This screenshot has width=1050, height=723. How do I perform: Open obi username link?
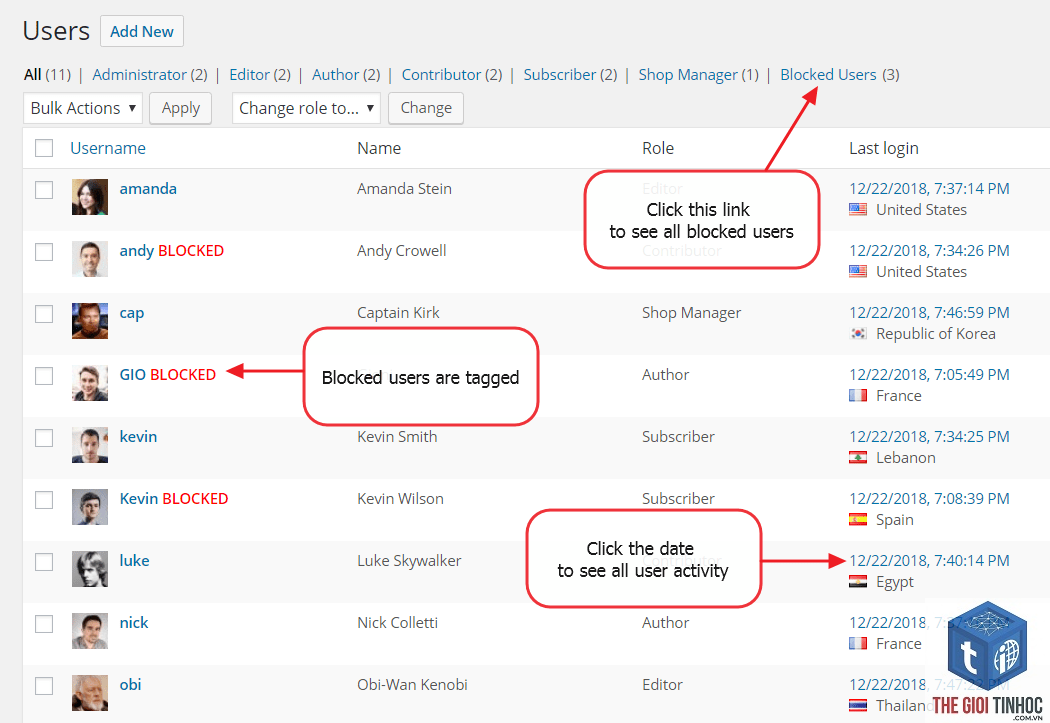[x=131, y=684]
